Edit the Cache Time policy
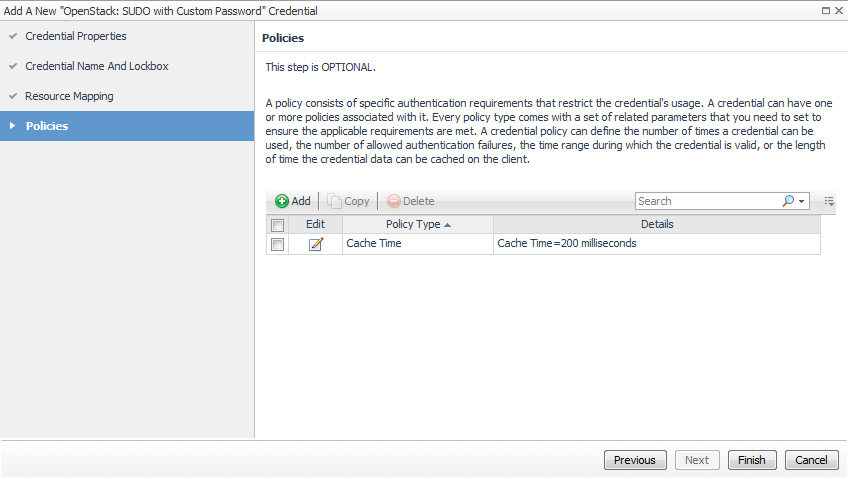 pos(316,244)
